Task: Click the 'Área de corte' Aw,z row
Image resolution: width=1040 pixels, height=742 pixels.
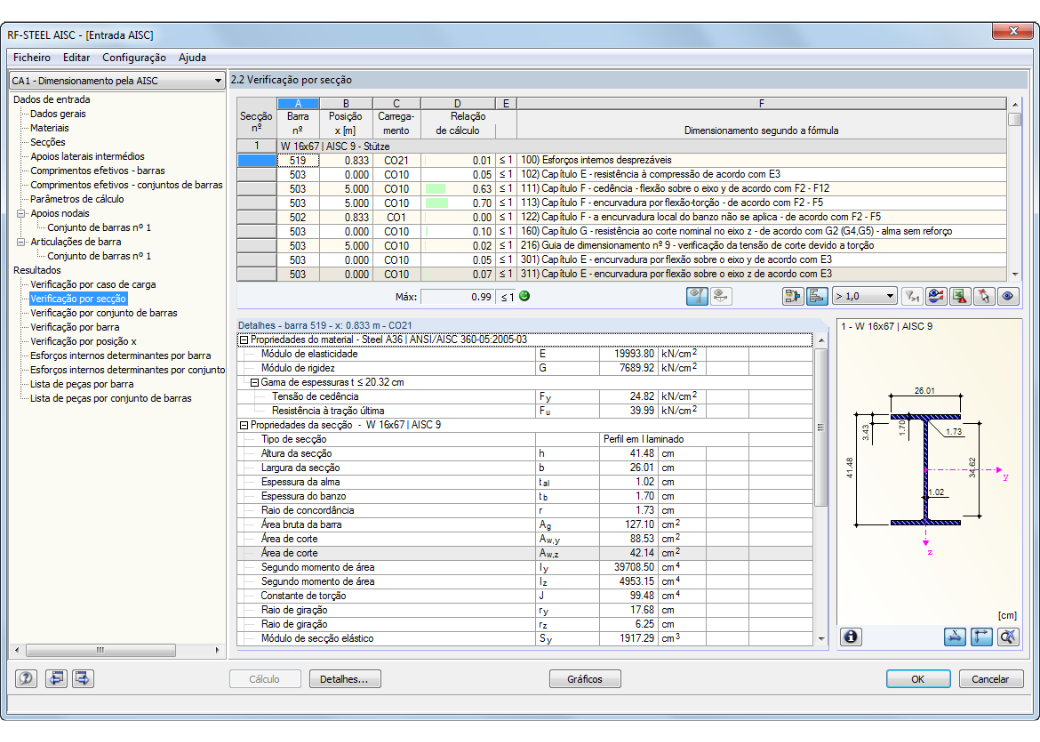Action: (524, 553)
